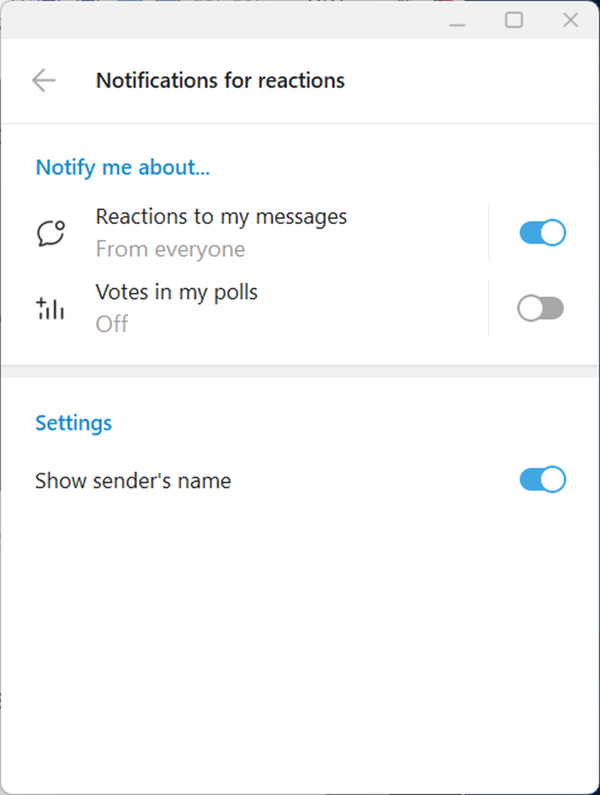Image resolution: width=600 pixels, height=795 pixels.
Task: Click the "Off" status under polls
Action: coord(112,324)
